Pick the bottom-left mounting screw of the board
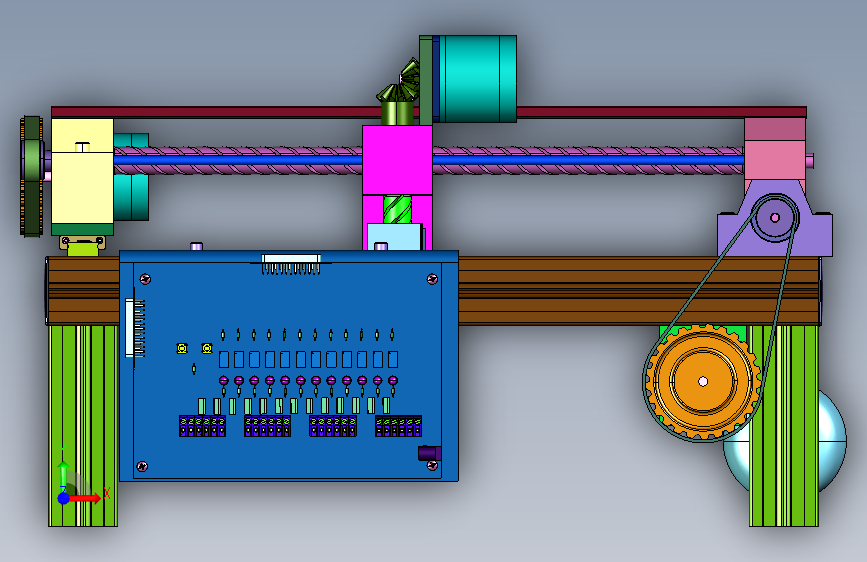 point(142,466)
